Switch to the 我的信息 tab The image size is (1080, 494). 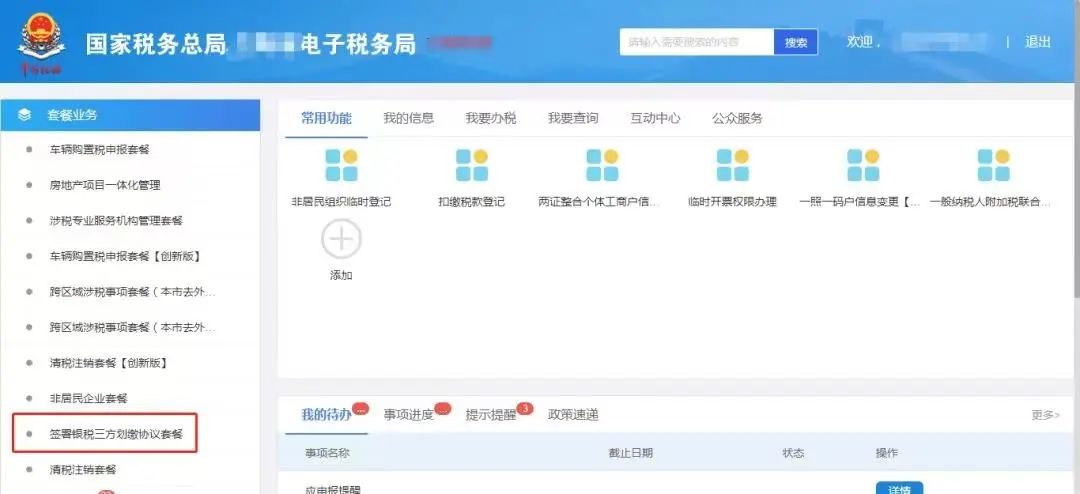coord(408,118)
